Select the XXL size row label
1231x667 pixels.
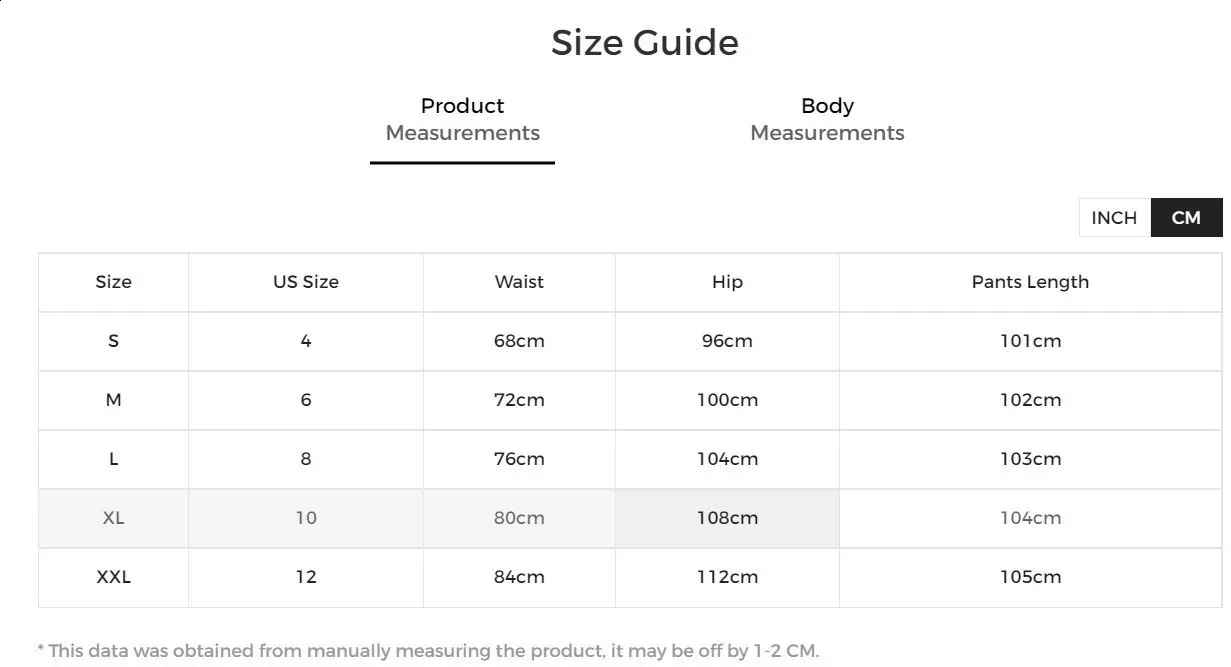coord(113,577)
